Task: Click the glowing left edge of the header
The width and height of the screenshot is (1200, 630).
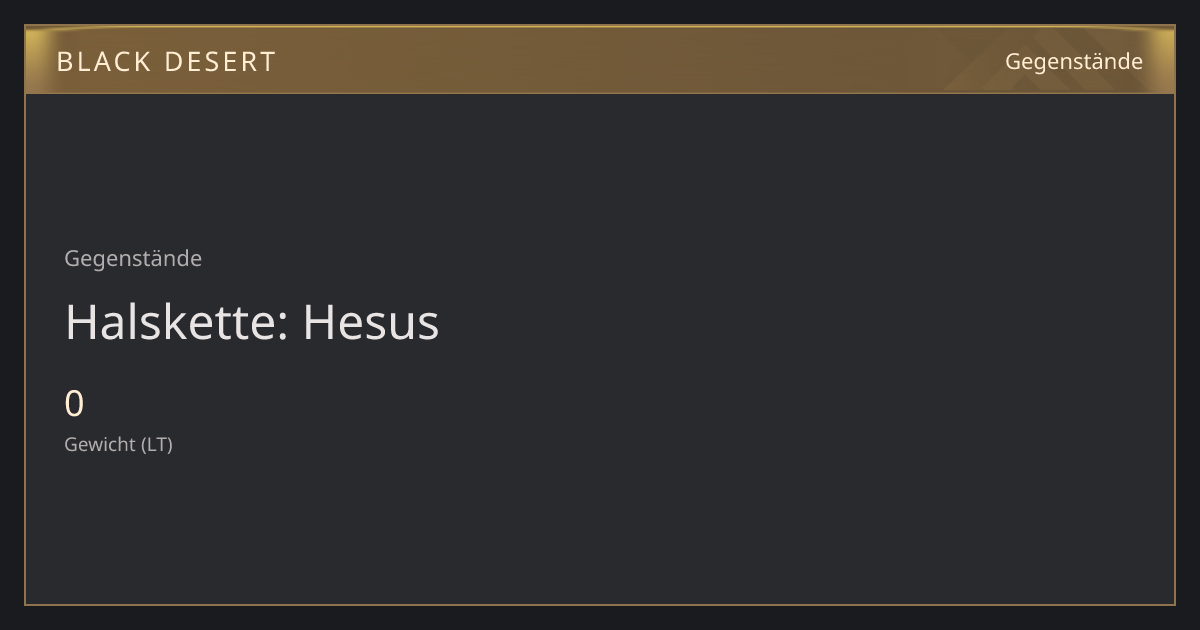Action: (32, 60)
